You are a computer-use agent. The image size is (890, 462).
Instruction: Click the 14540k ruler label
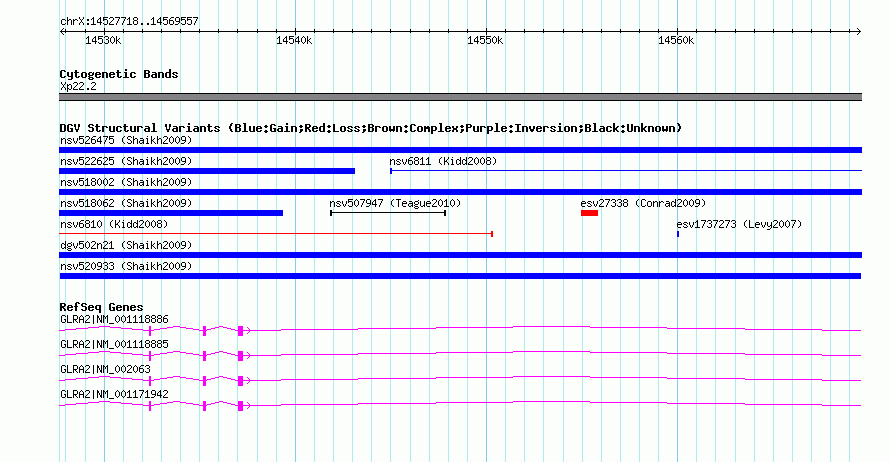coord(294,40)
